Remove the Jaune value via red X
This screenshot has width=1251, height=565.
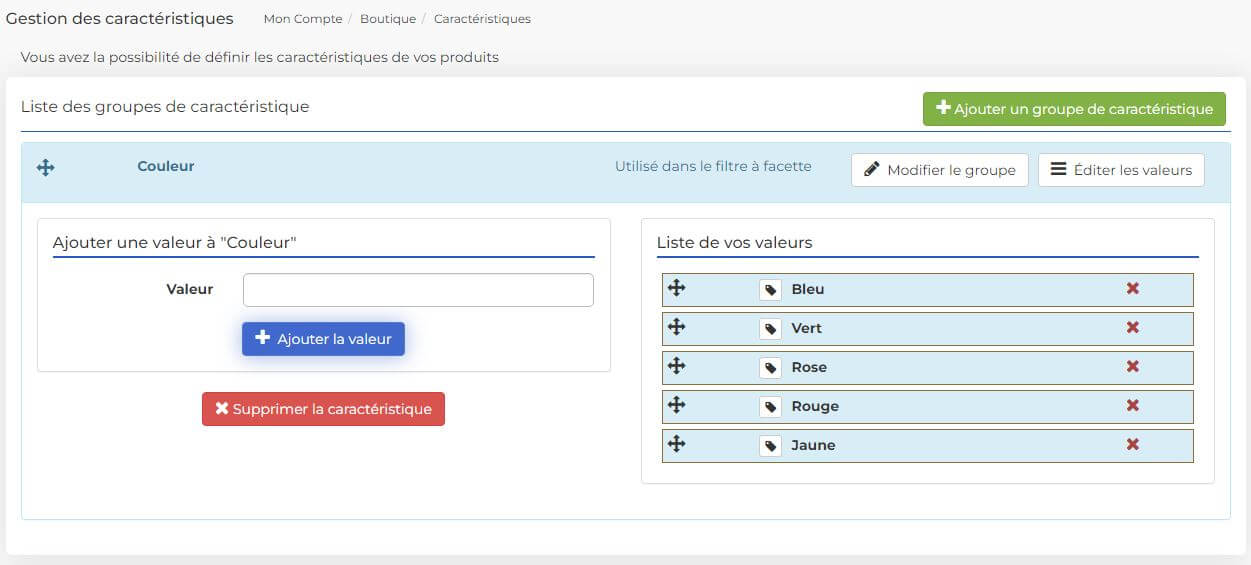point(1133,444)
